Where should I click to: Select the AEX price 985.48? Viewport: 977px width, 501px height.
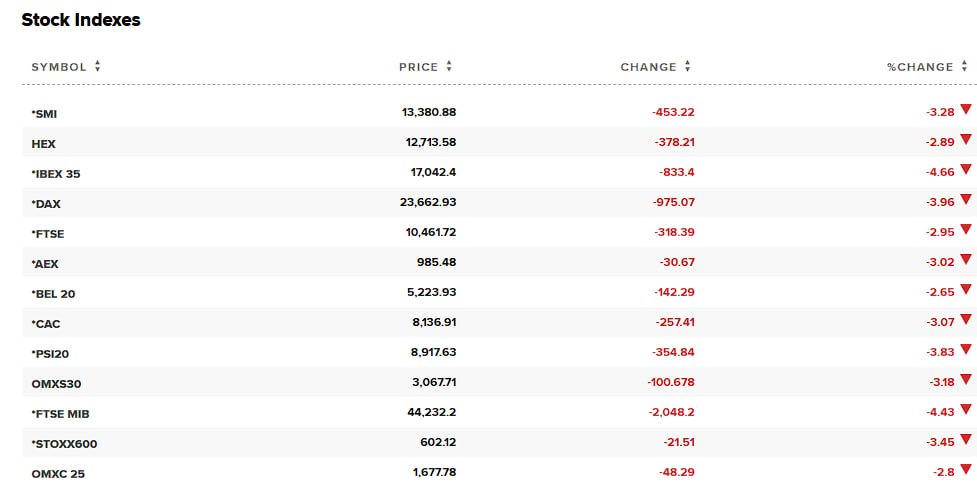click(436, 262)
